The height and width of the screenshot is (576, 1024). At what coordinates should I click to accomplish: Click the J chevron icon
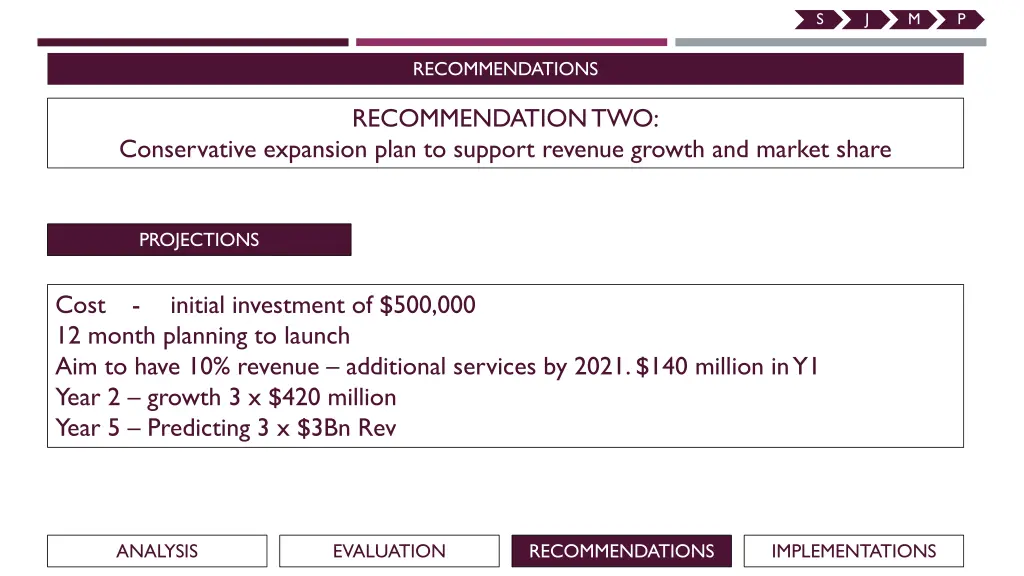(x=866, y=20)
